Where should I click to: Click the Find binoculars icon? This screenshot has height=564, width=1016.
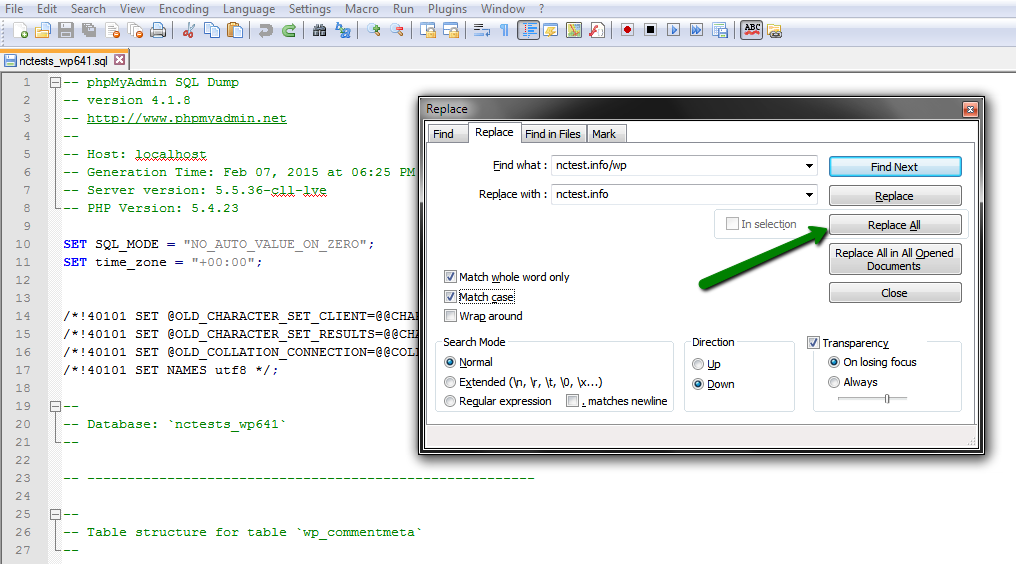(x=320, y=31)
